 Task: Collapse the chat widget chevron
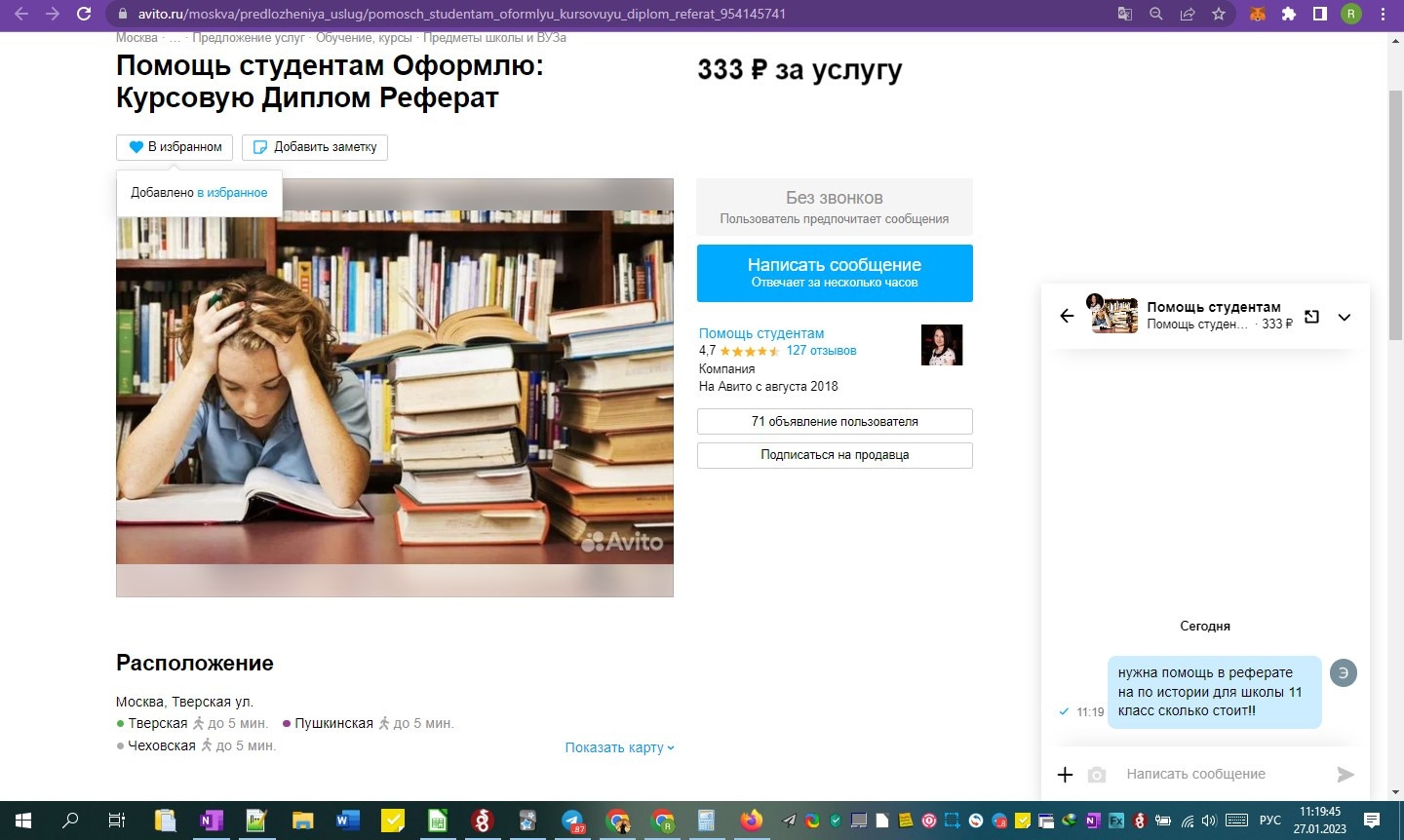[x=1345, y=317]
